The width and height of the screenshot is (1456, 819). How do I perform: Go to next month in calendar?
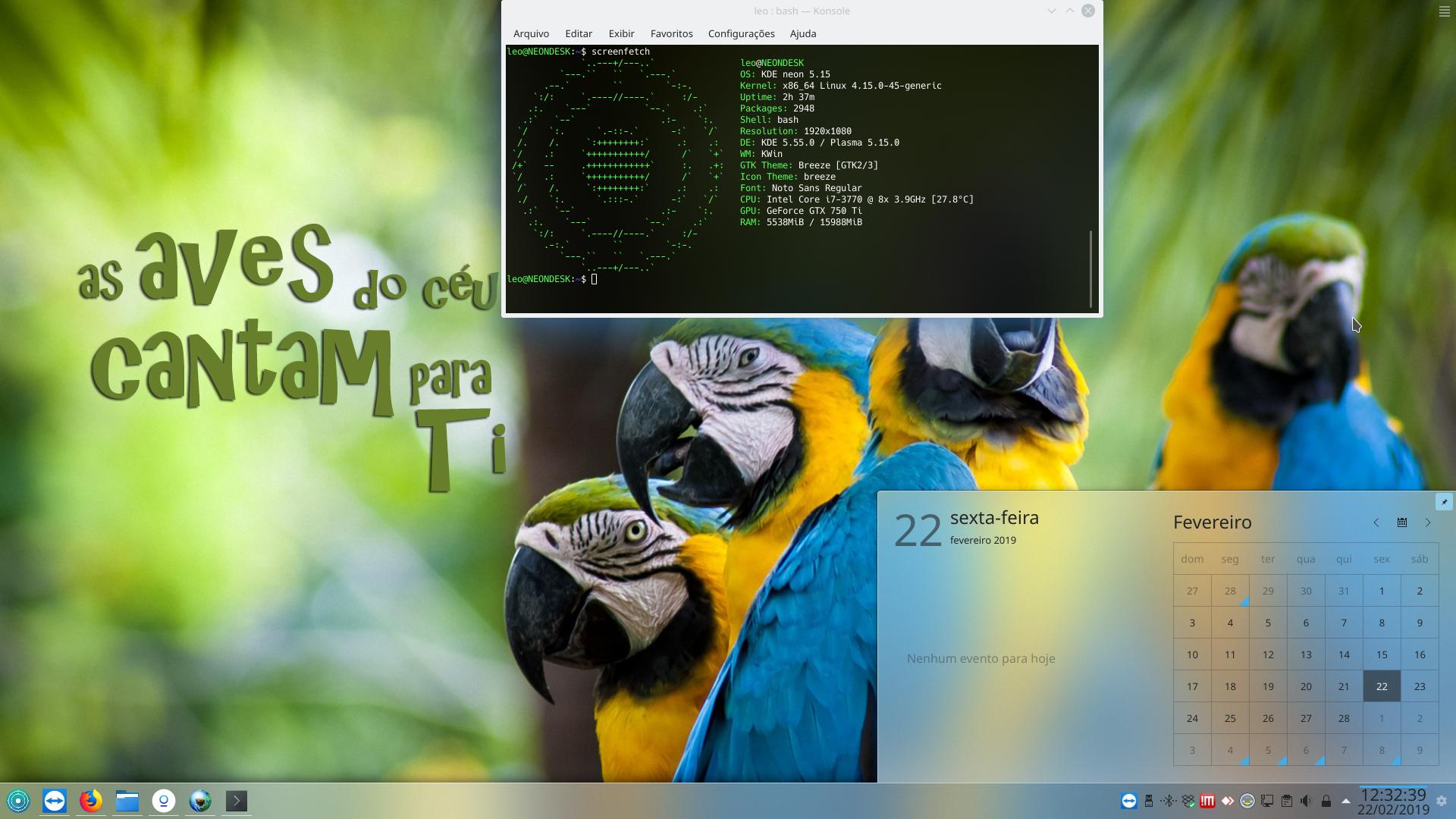[1428, 522]
